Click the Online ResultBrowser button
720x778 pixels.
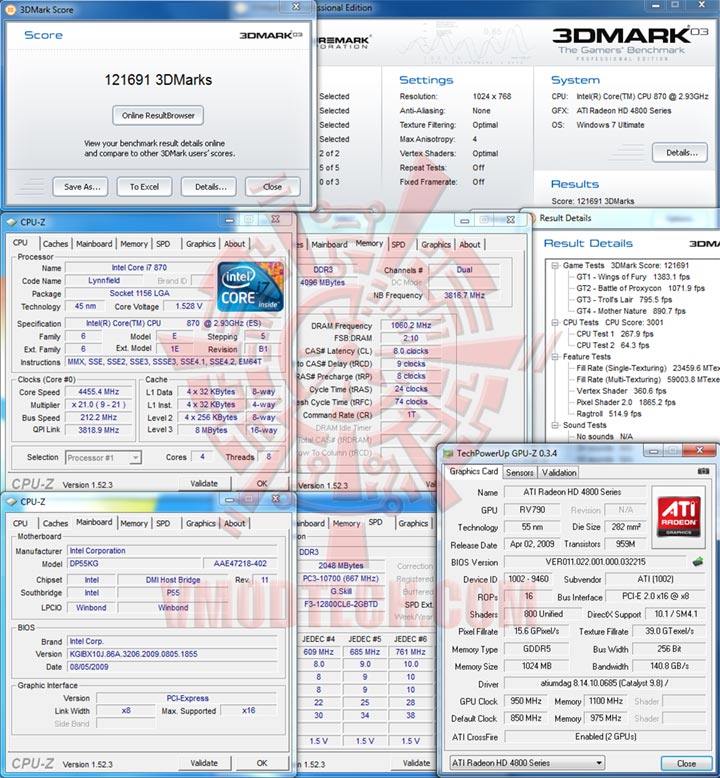(x=158, y=116)
